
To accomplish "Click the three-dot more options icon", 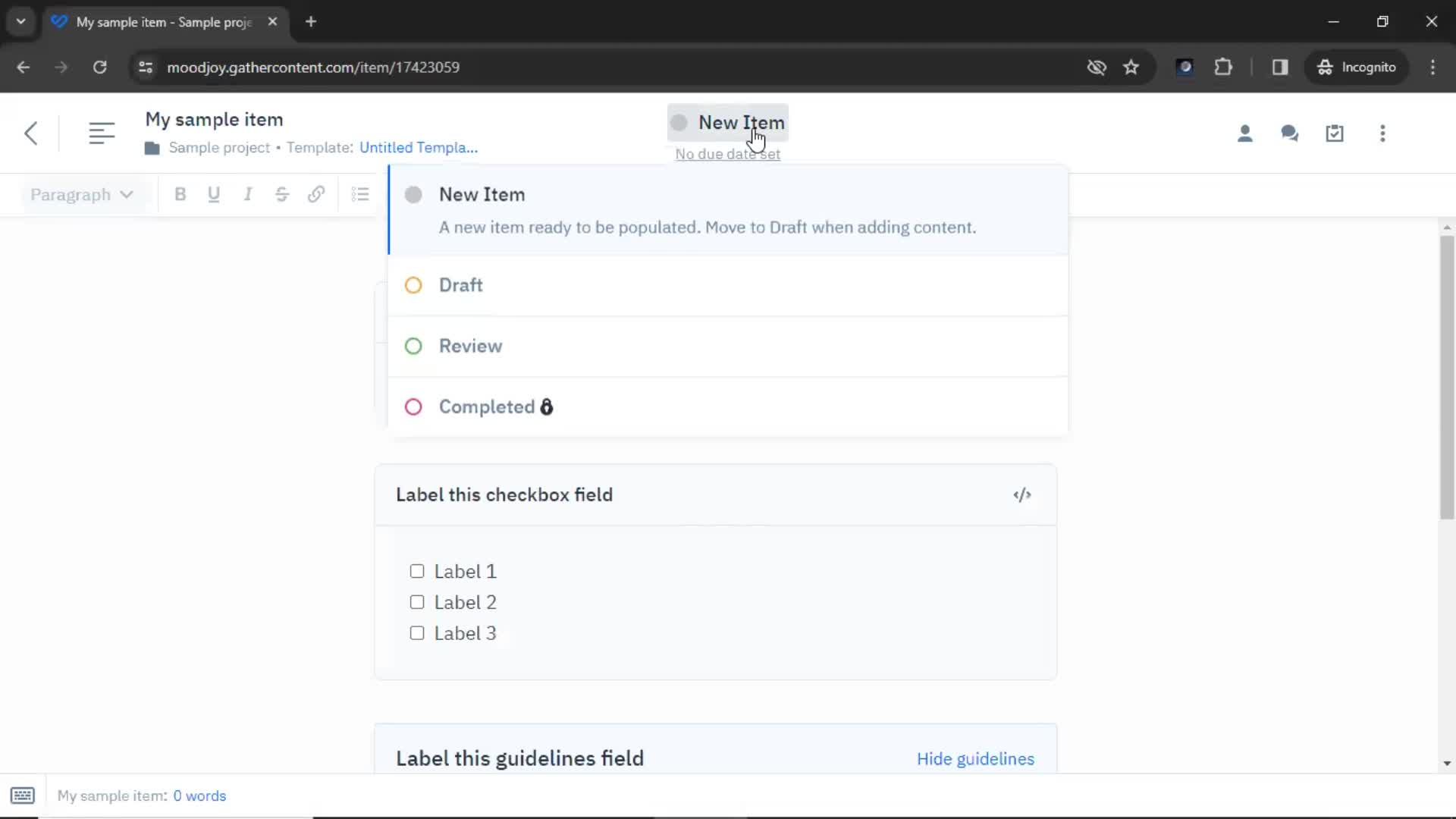I will click(x=1383, y=132).
